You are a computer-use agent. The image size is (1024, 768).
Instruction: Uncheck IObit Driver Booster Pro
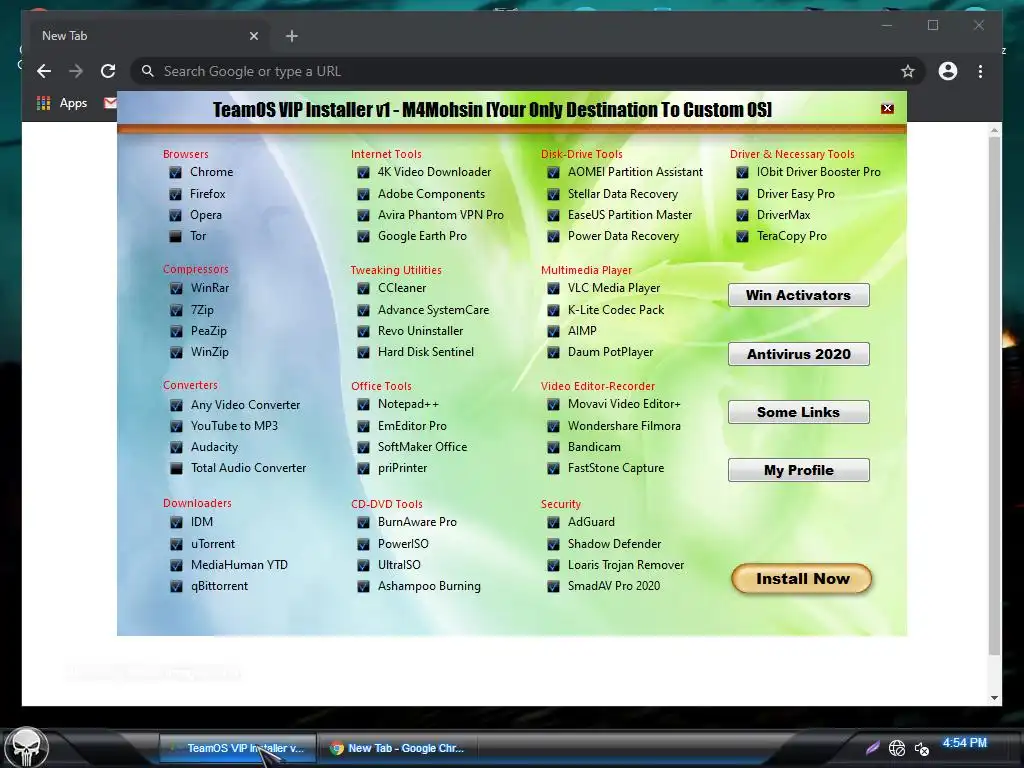(742, 172)
